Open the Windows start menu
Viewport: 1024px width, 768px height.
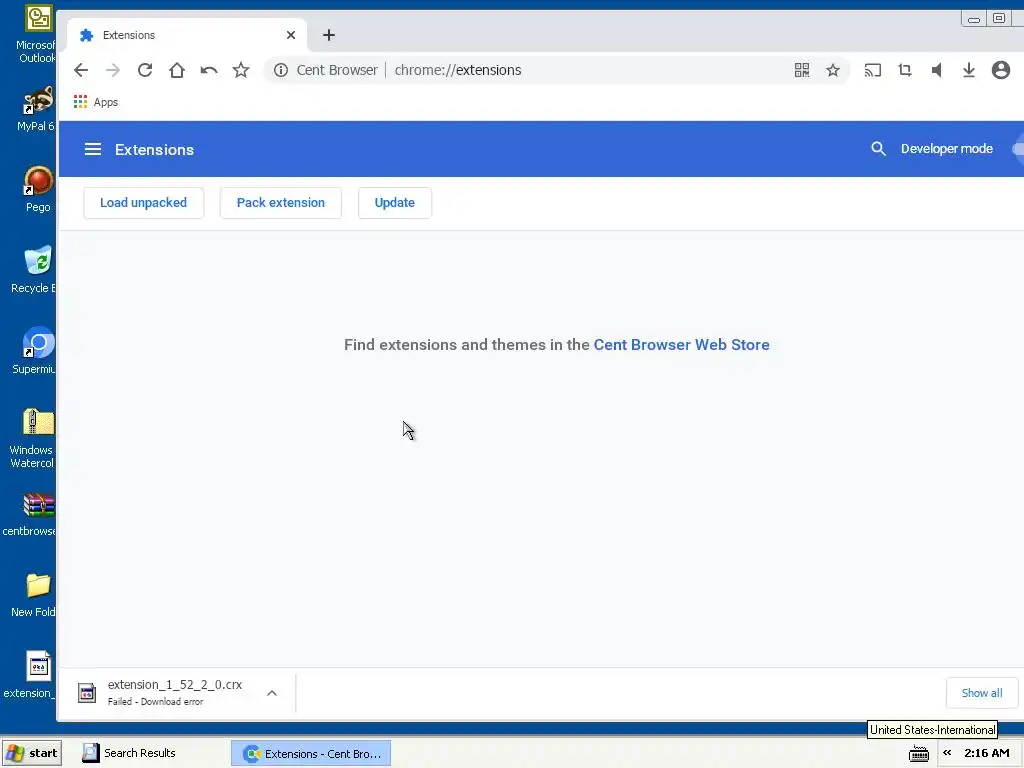coord(32,753)
